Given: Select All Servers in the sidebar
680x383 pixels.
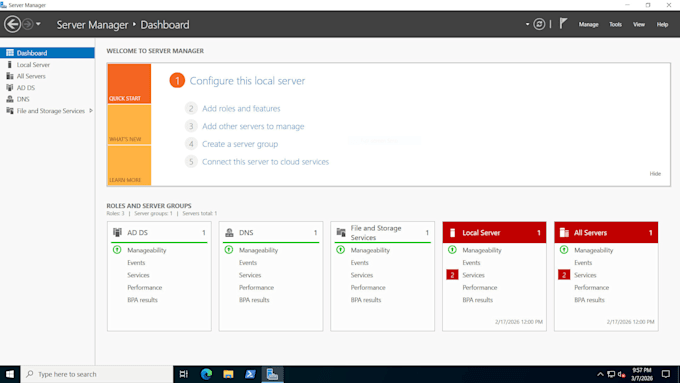Looking at the screenshot, I should click(47, 76).
